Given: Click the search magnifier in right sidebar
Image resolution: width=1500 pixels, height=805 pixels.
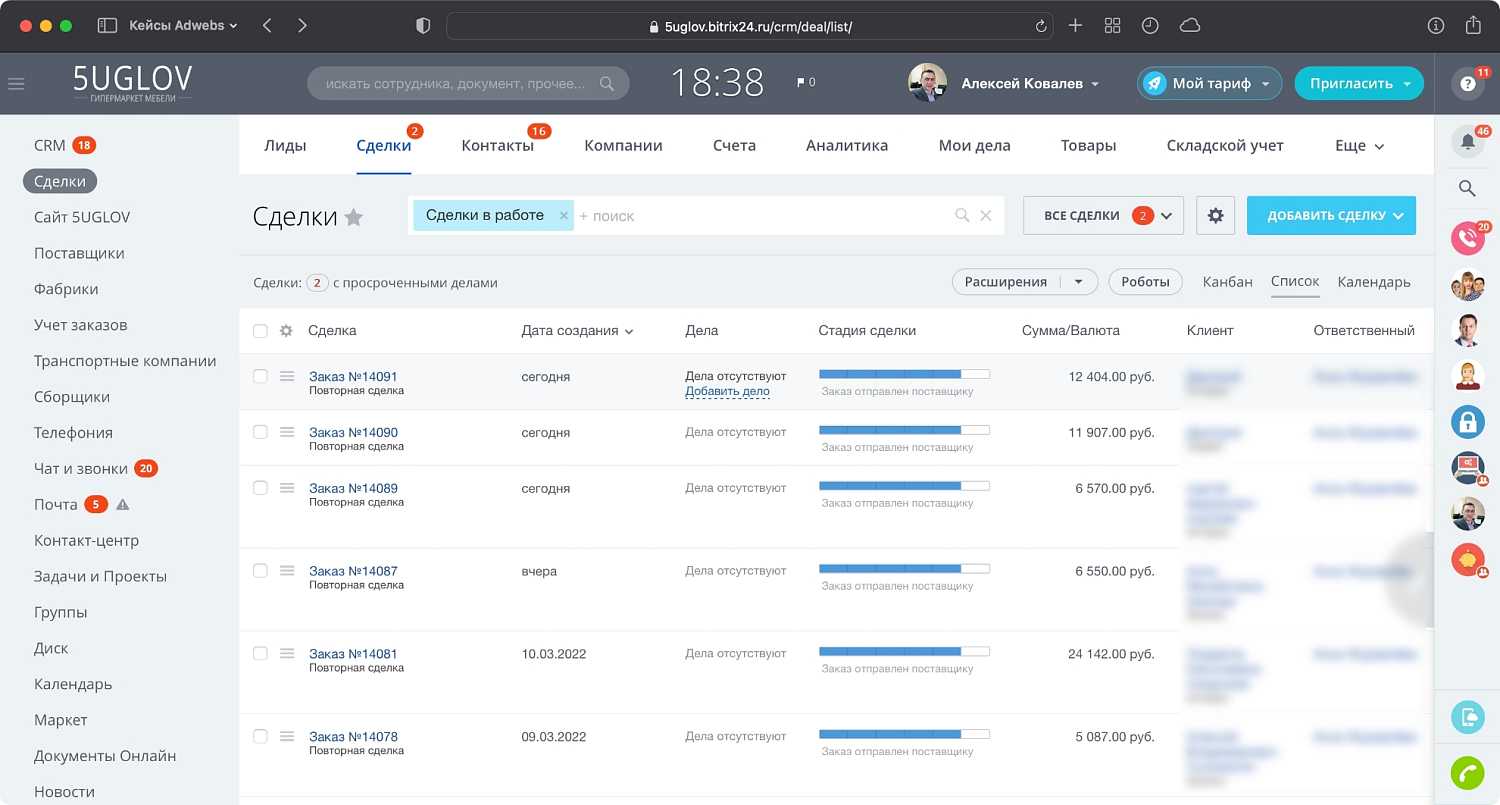Looking at the screenshot, I should click(1467, 188).
